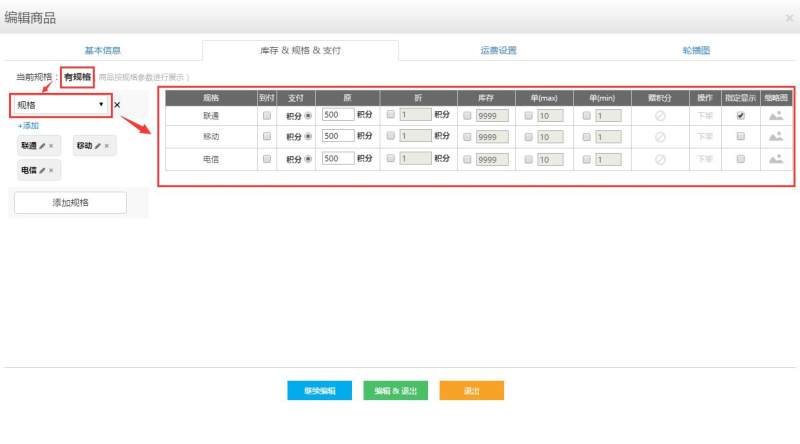Switch to the 基本信息 tab

(x=103, y=50)
